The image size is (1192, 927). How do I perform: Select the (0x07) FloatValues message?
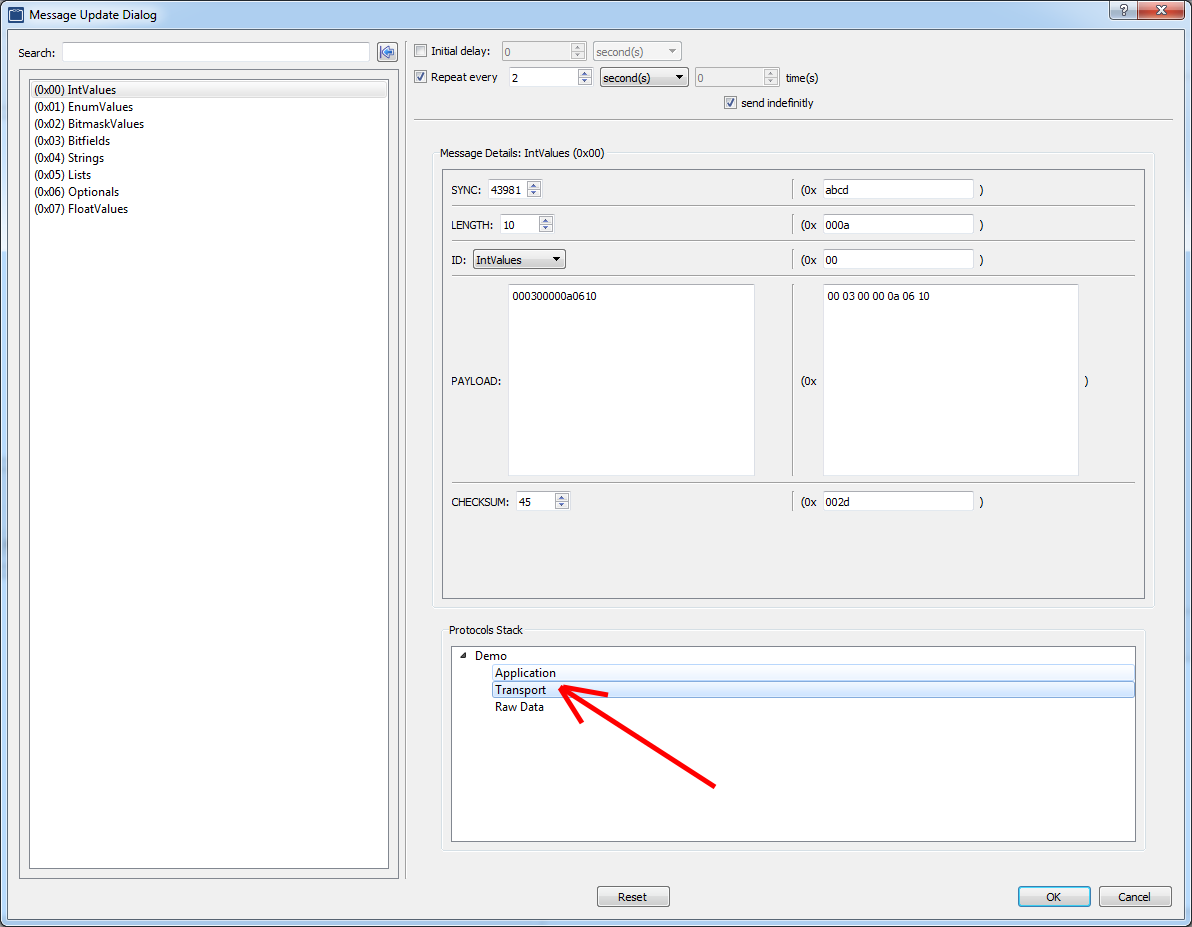(81, 209)
